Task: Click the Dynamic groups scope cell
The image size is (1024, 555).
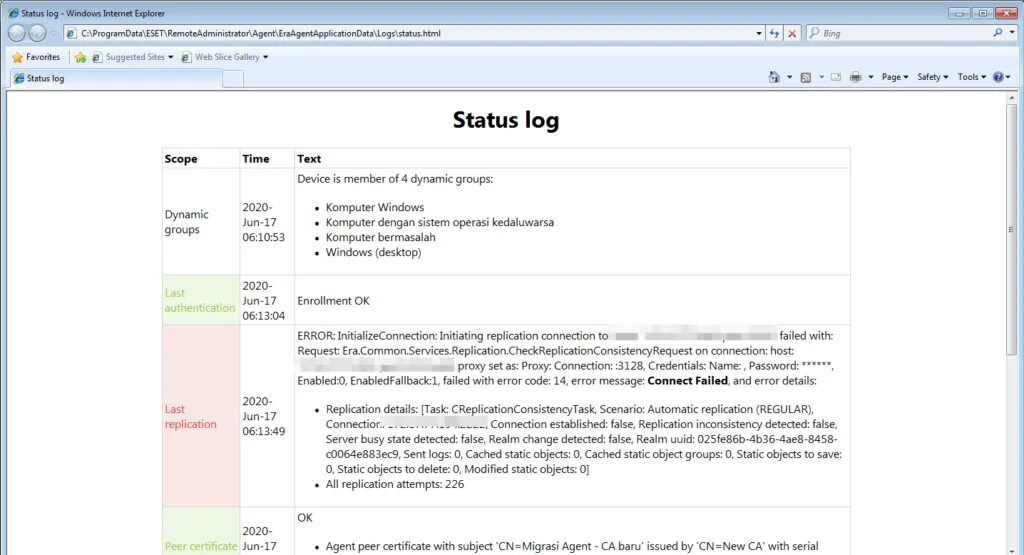Action: 201,222
